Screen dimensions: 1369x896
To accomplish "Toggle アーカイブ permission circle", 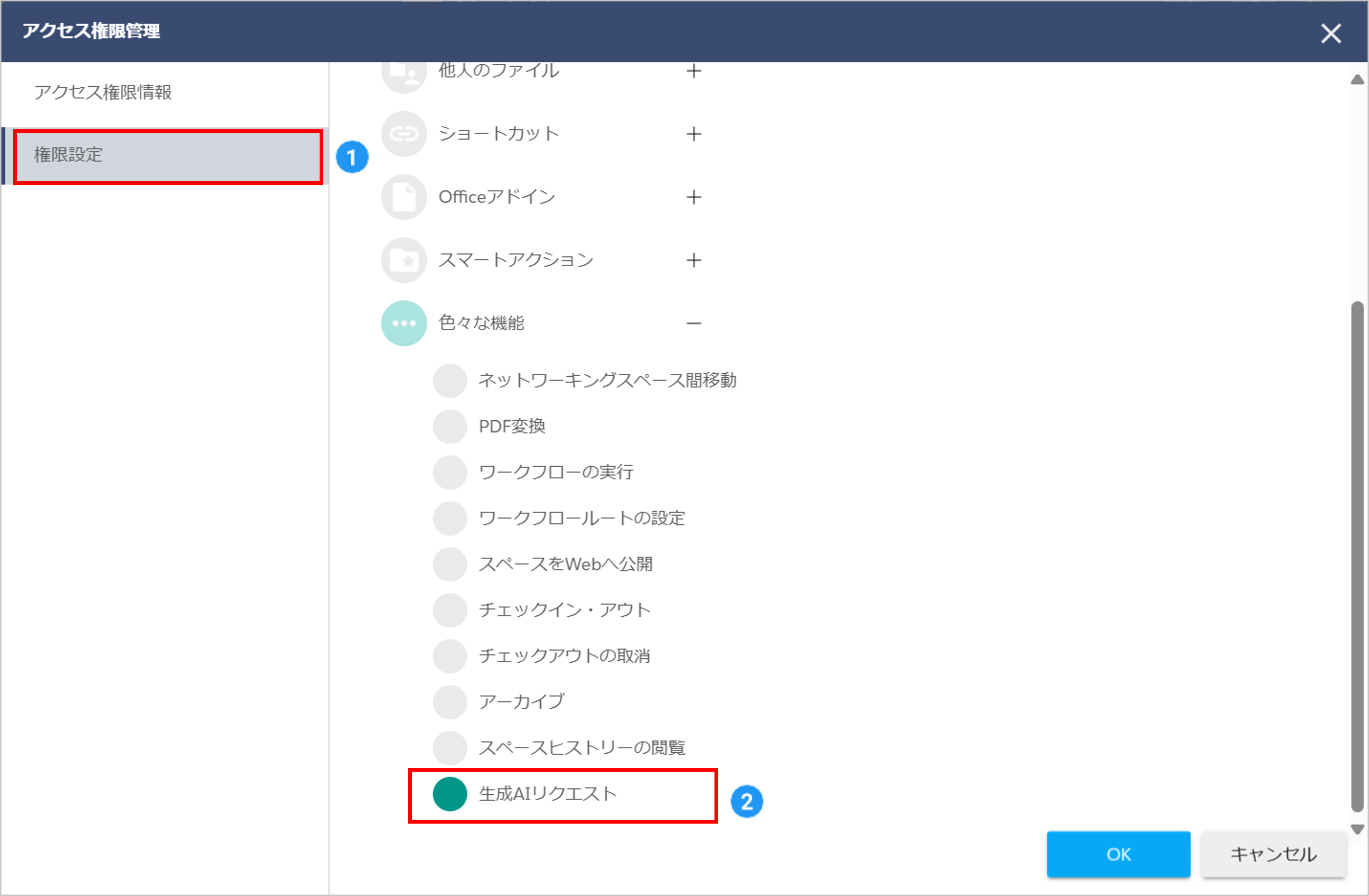I will tap(450, 702).
